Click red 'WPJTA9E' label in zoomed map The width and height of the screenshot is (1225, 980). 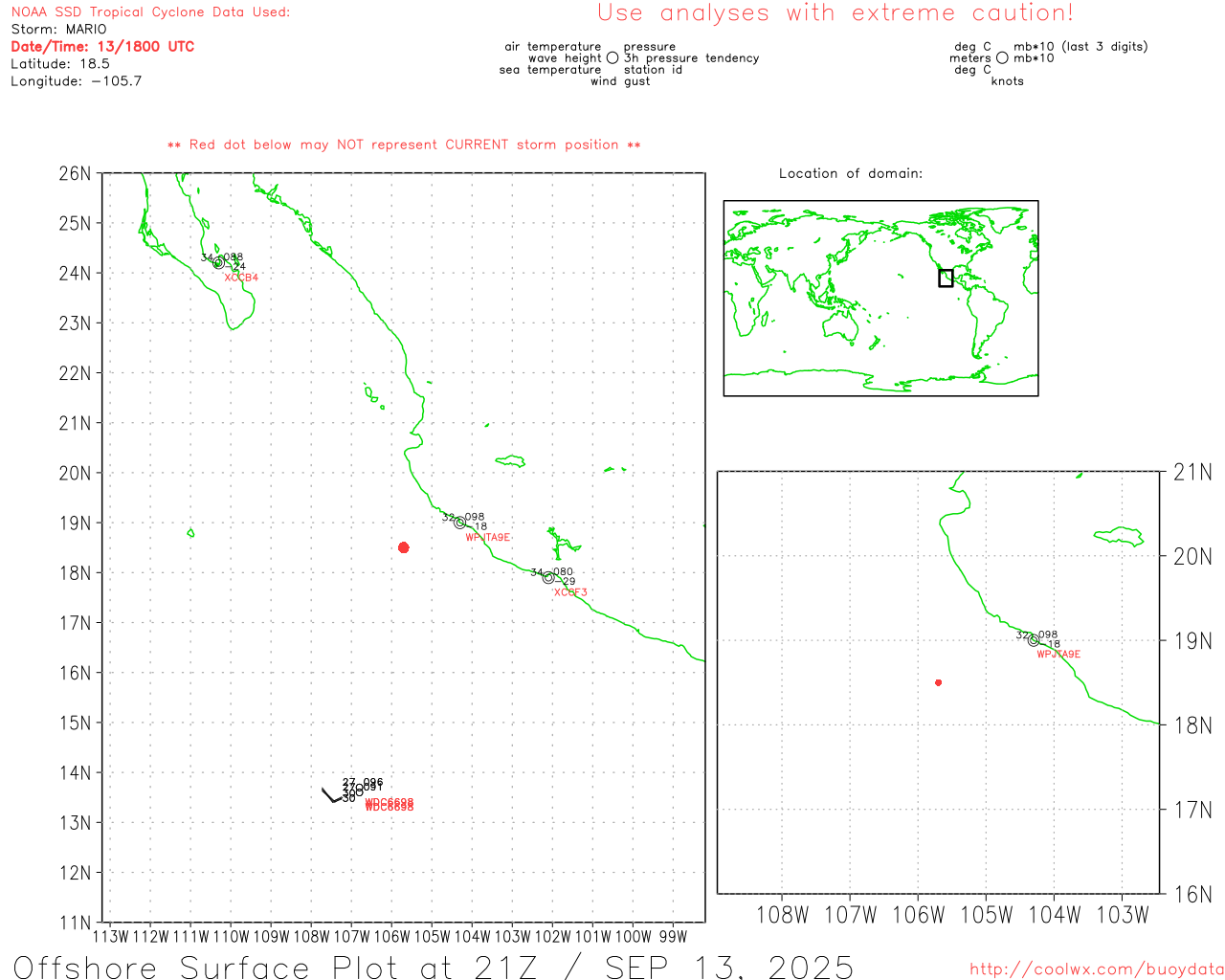[1058, 655]
